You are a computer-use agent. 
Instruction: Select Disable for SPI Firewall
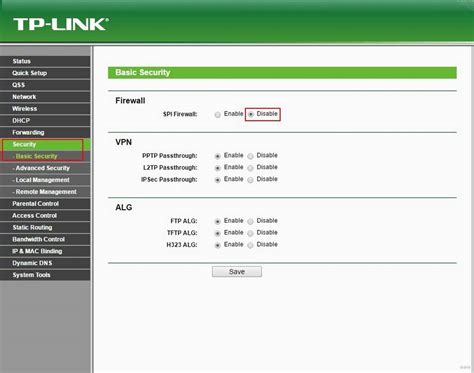click(251, 114)
